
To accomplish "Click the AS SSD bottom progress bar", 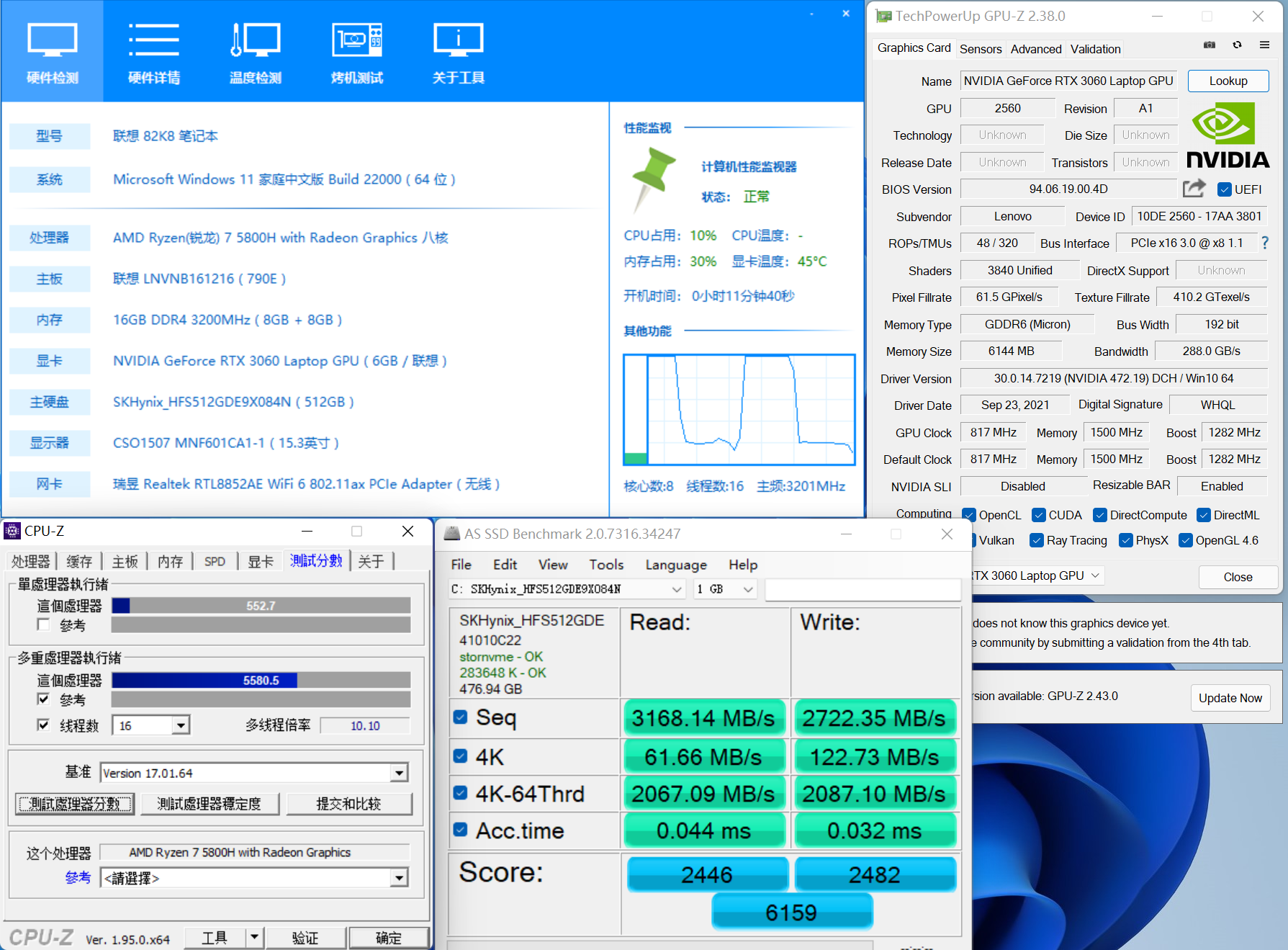I will click(660, 944).
